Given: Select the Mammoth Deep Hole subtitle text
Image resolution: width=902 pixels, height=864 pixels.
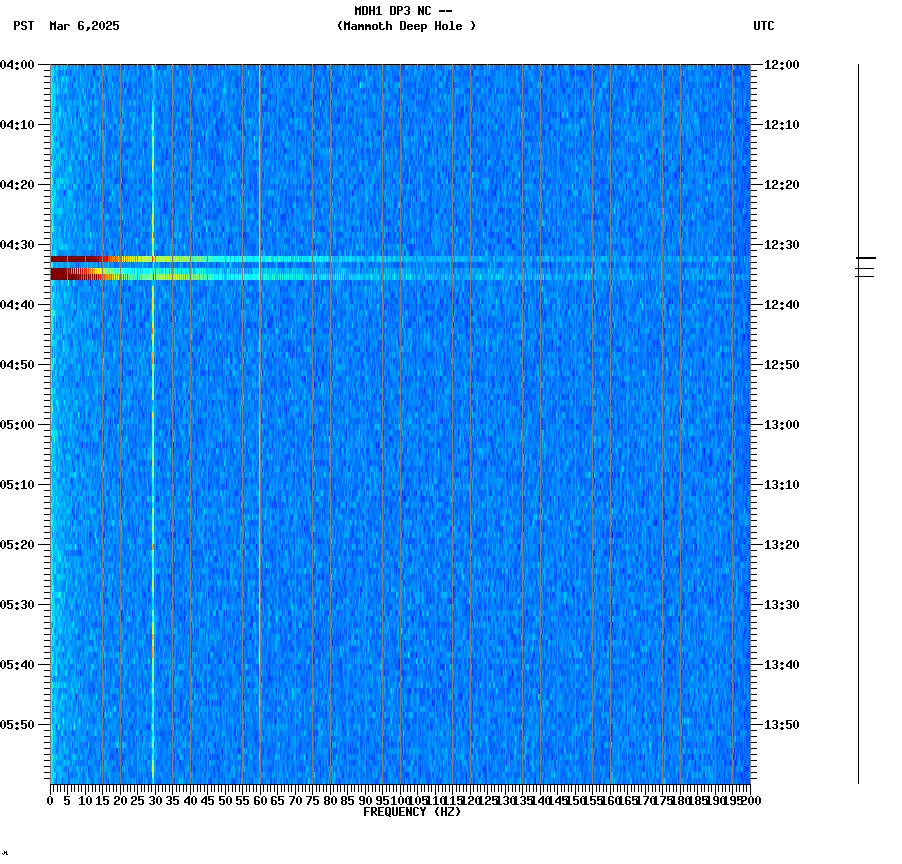Looking at the screenshot, I should (407, 27).
